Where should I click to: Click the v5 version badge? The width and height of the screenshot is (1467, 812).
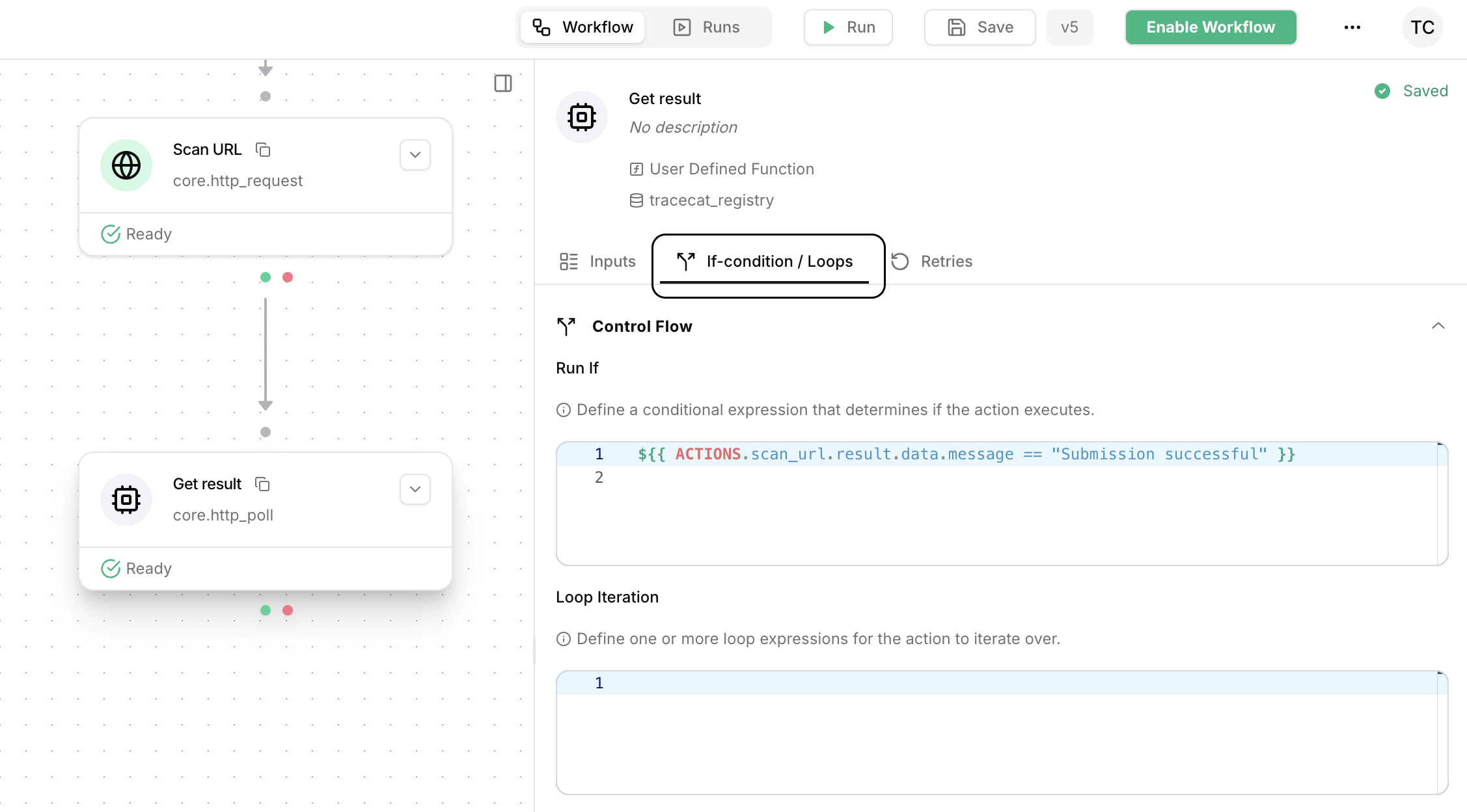[1070, 27]
